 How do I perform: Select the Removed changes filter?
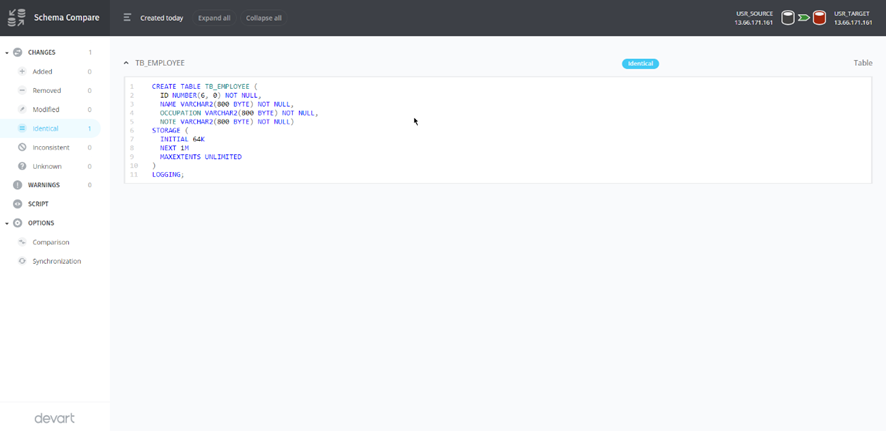(x=46, y=91)
